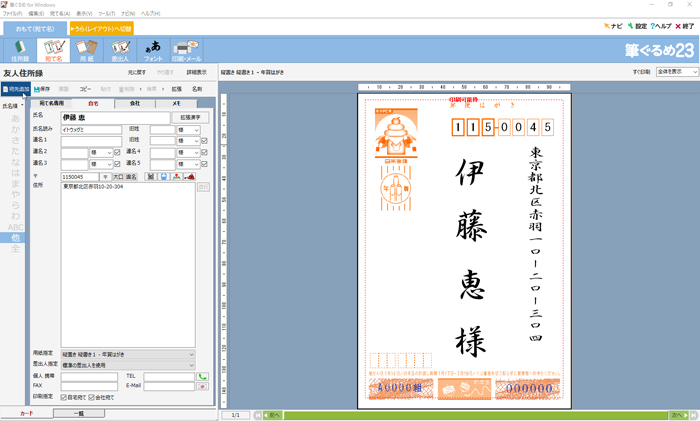Open the 住所録 address book icon
This screenshot has width=700, height=421.
point(20,50)
